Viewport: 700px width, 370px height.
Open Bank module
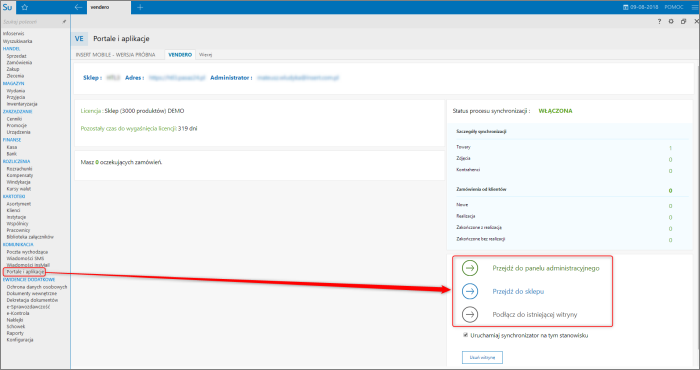click(12, 154)
